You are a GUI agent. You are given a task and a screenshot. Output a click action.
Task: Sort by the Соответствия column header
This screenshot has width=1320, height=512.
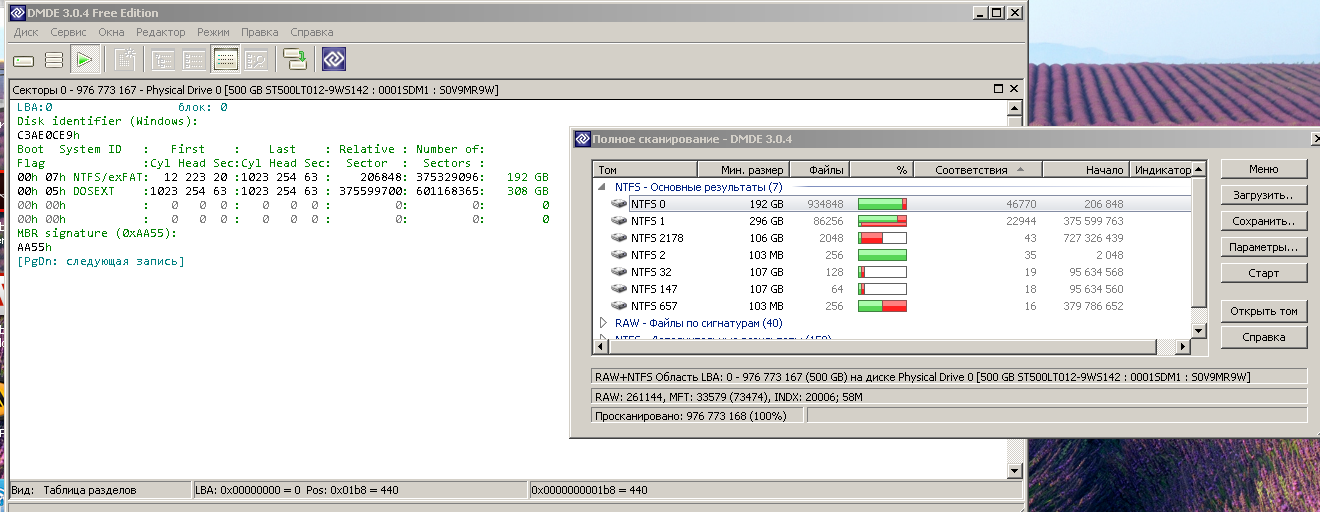pos(977,170)
